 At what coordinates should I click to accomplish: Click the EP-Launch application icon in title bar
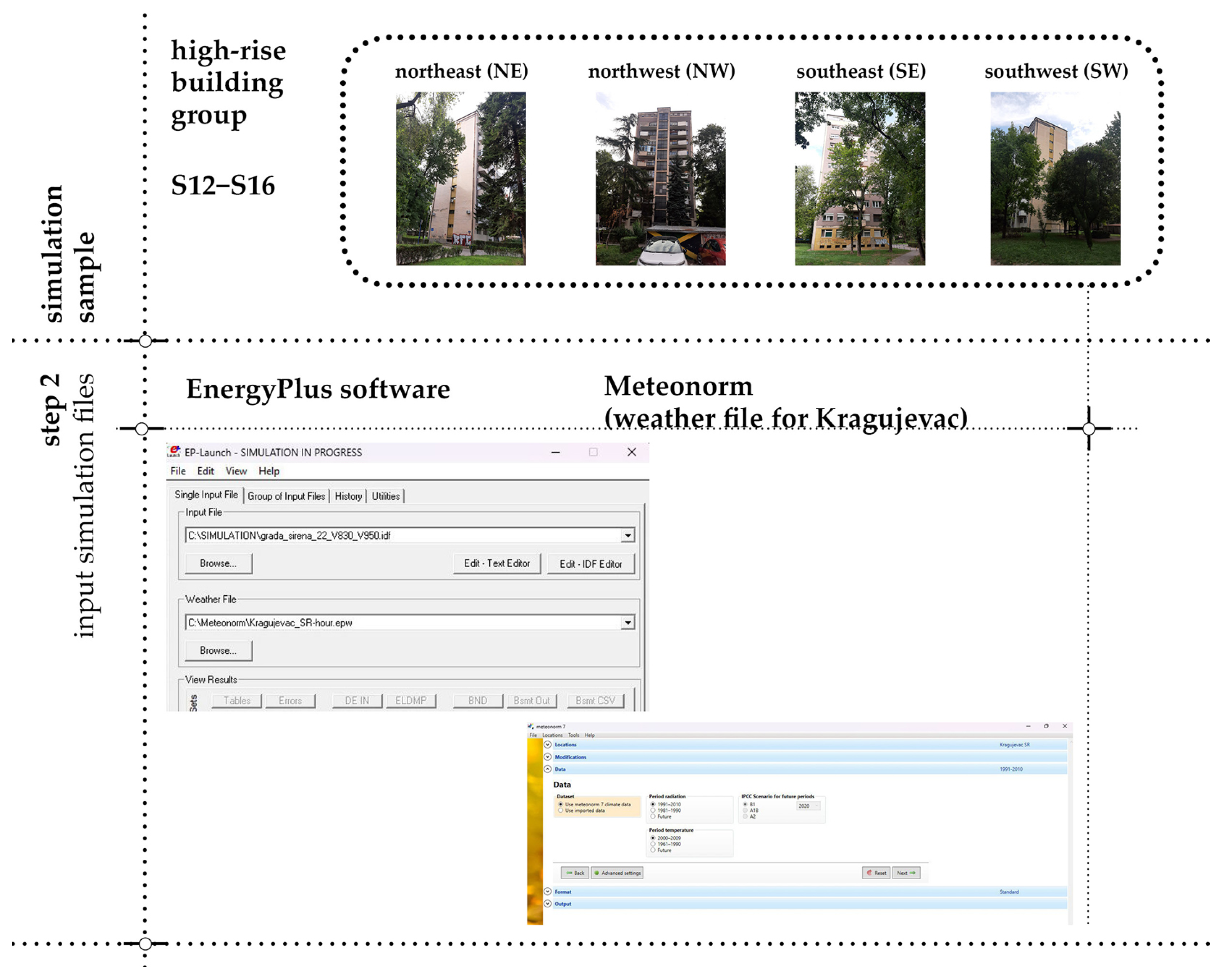point(174,452)
